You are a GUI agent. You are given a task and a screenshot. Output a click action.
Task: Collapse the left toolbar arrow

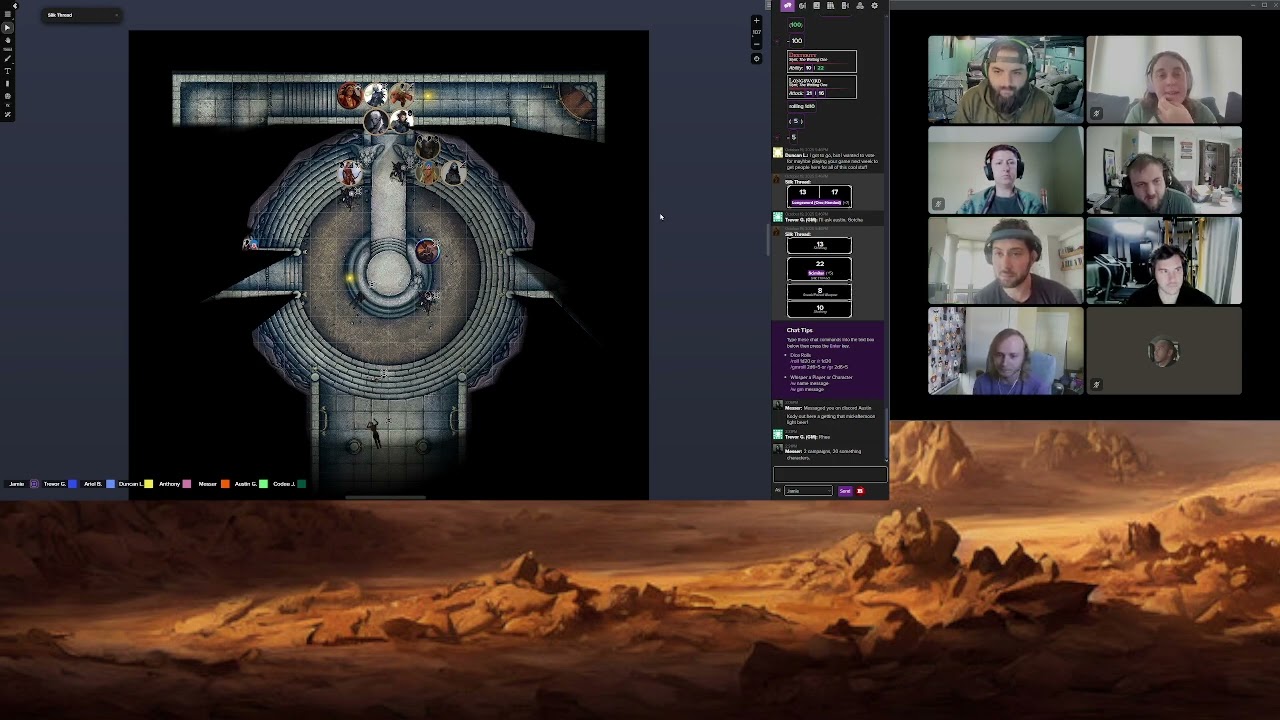[x=15, y=6]
